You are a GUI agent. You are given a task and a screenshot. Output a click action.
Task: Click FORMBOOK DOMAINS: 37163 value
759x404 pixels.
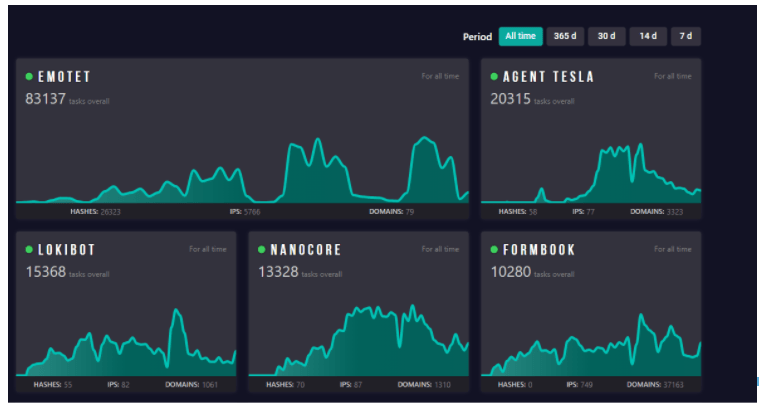(655, 385)
